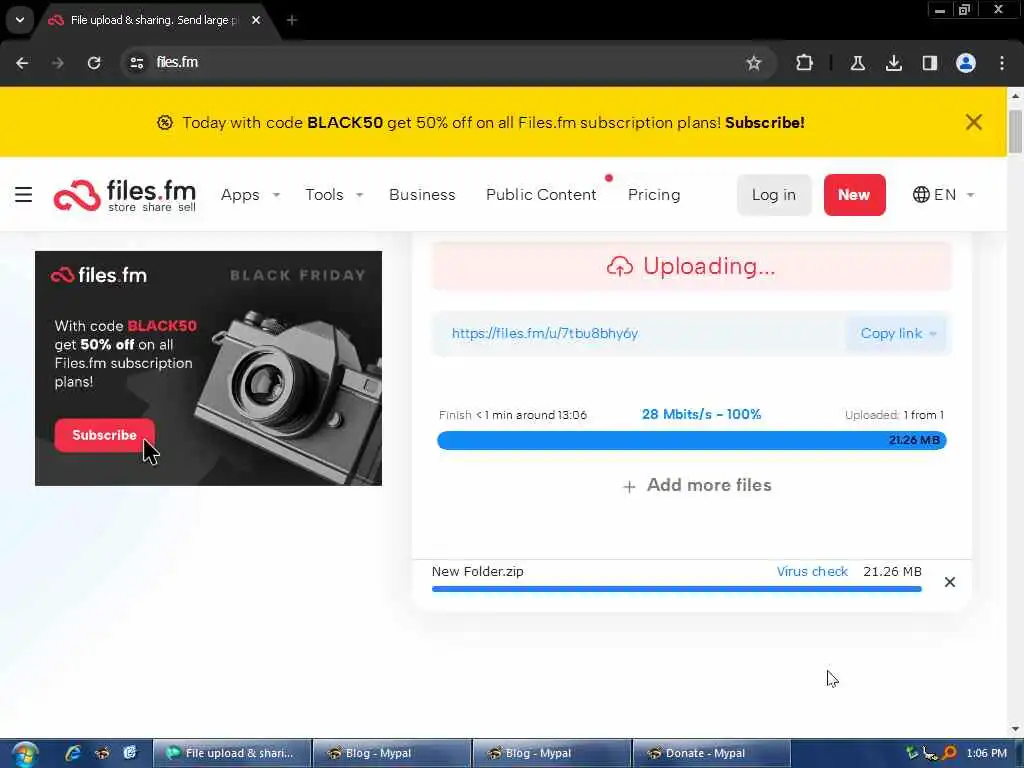Switch to Donate - Mypal taskbar window
1024x768 pixels.
(711, 753)
